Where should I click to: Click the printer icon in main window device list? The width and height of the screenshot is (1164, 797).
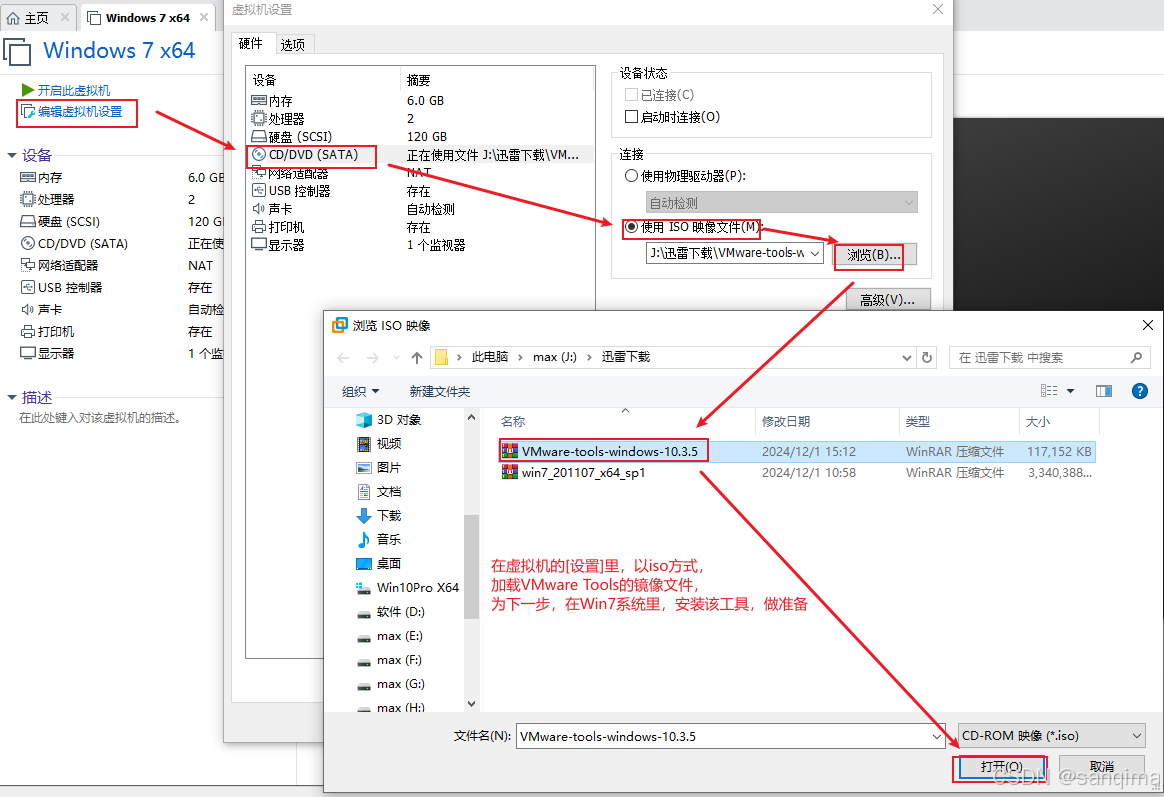(27, 331)
